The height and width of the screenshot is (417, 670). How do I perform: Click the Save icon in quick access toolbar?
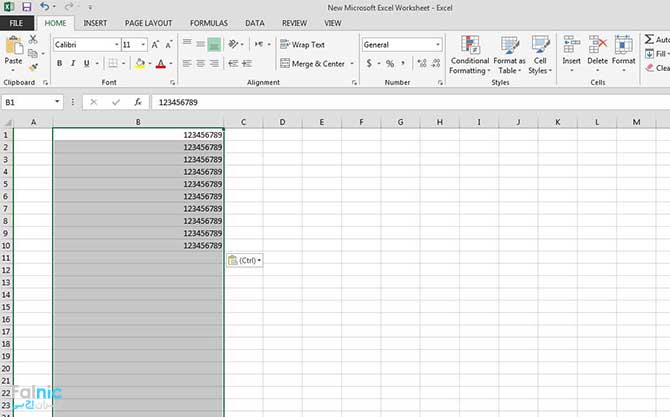(x=27, y=6)
